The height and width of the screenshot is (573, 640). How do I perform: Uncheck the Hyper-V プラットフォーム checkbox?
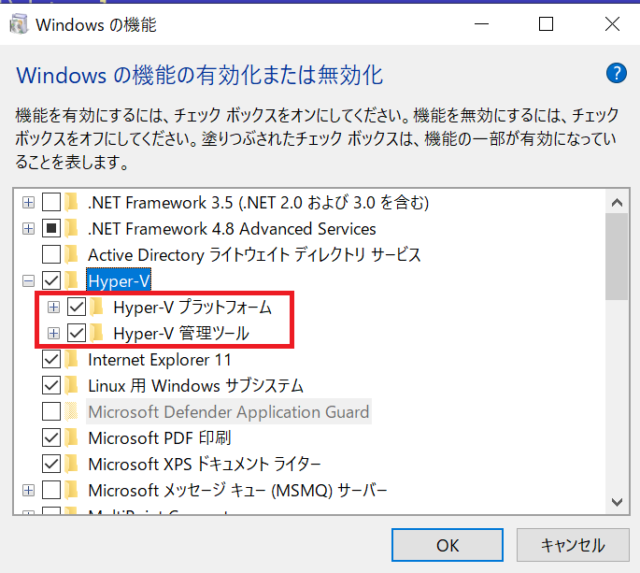(77, 307)
